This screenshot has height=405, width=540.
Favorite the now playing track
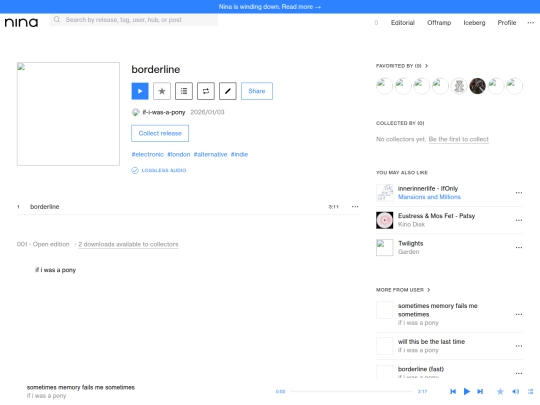[500, 391]
